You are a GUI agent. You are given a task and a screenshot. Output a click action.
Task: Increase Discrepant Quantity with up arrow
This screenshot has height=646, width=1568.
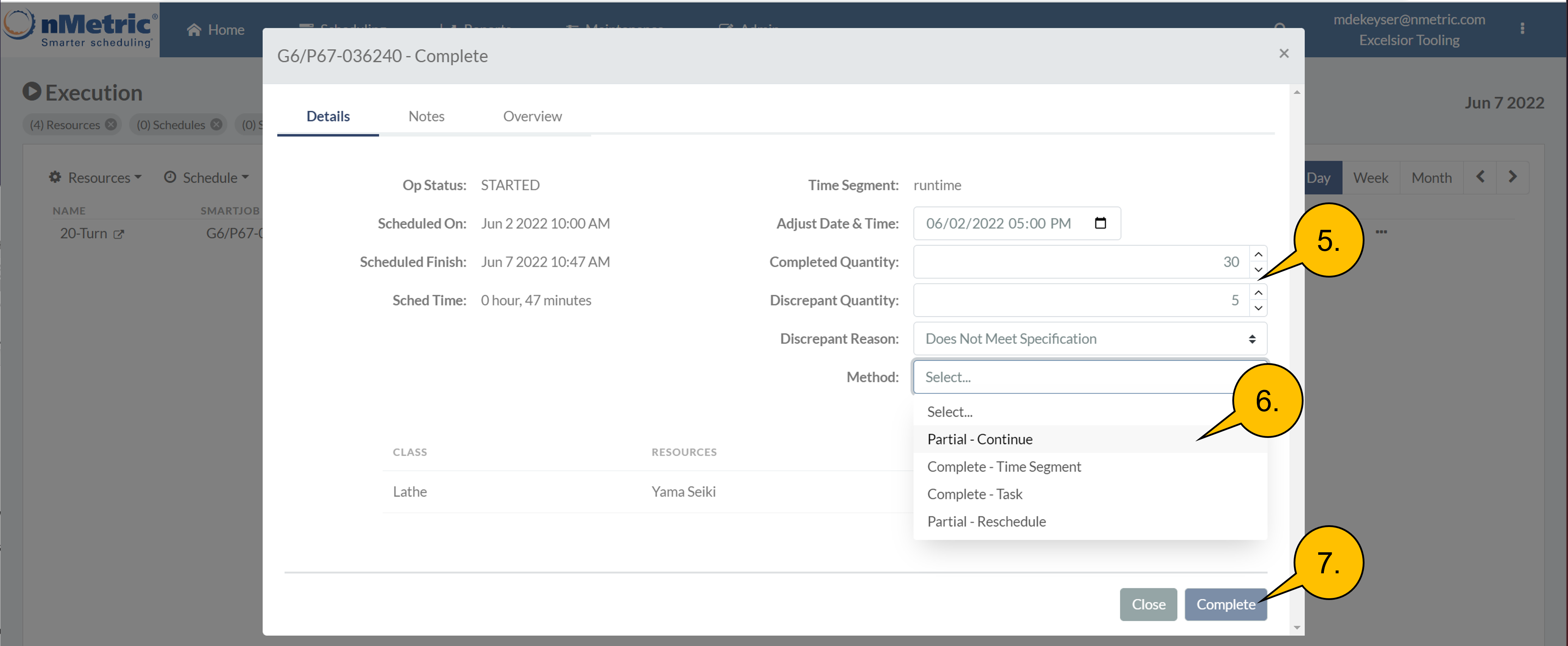coord(1258,292)
